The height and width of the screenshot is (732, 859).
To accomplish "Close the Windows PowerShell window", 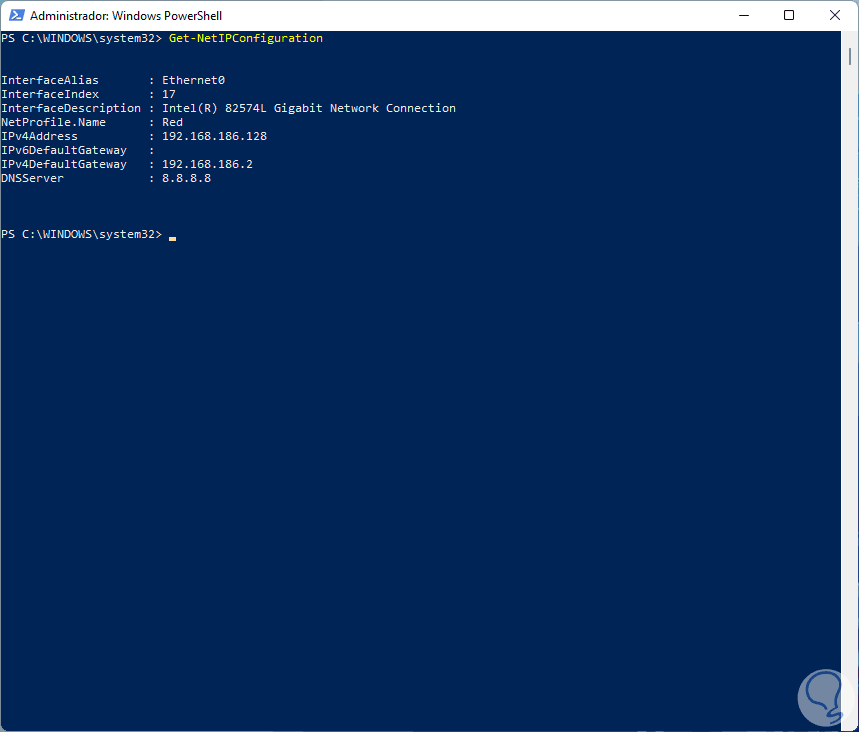I will 834,16.
